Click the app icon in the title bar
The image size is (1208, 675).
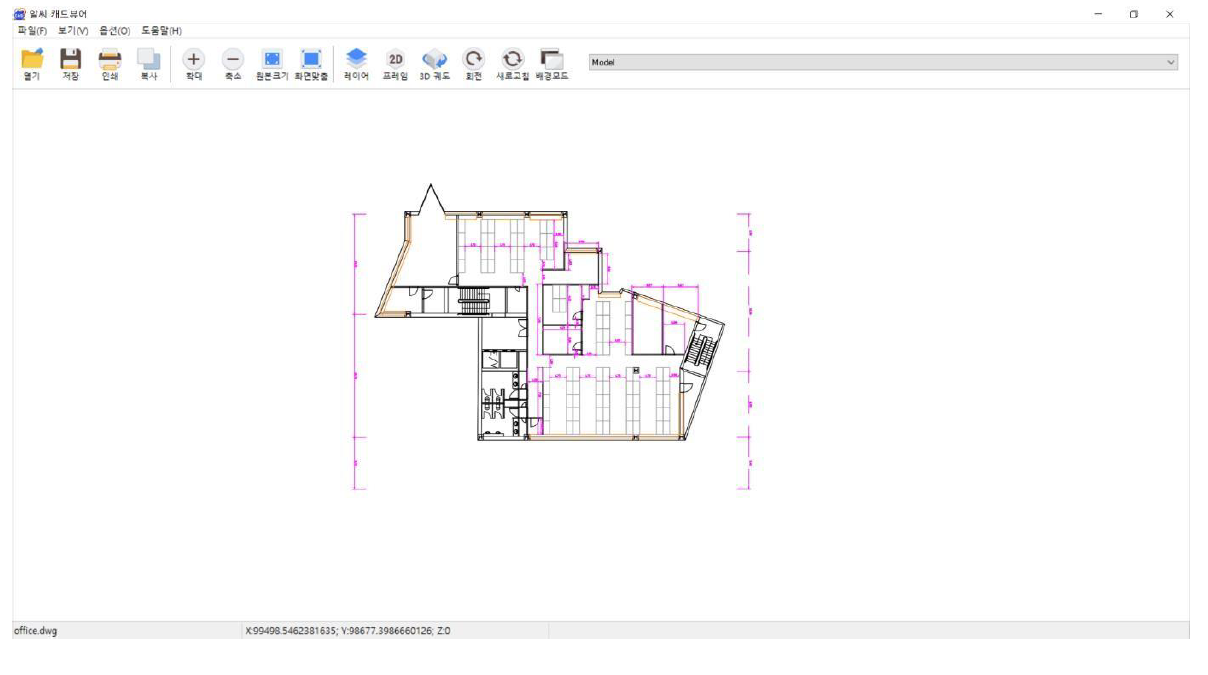(x=19, y=14)
